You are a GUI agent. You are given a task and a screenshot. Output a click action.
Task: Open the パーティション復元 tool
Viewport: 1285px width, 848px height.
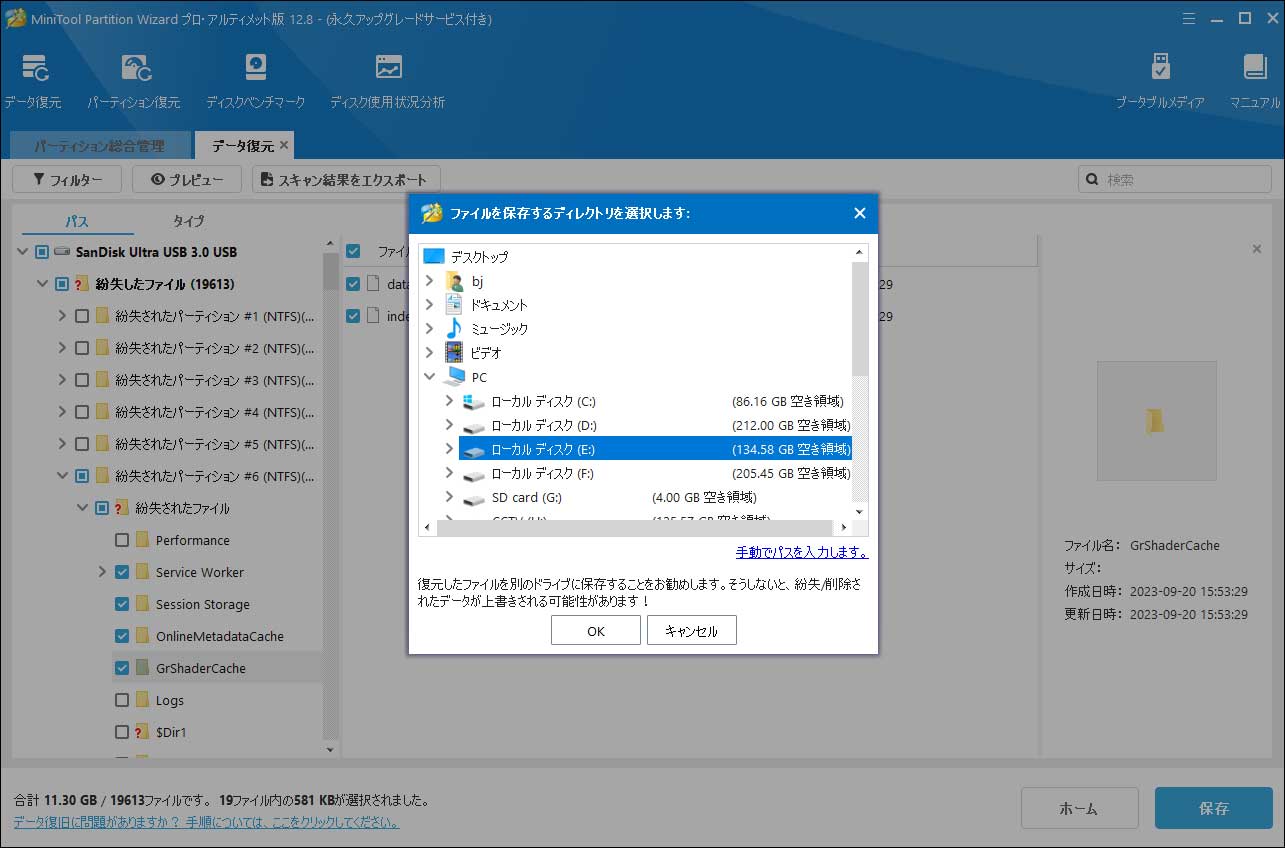pos(134,81)
